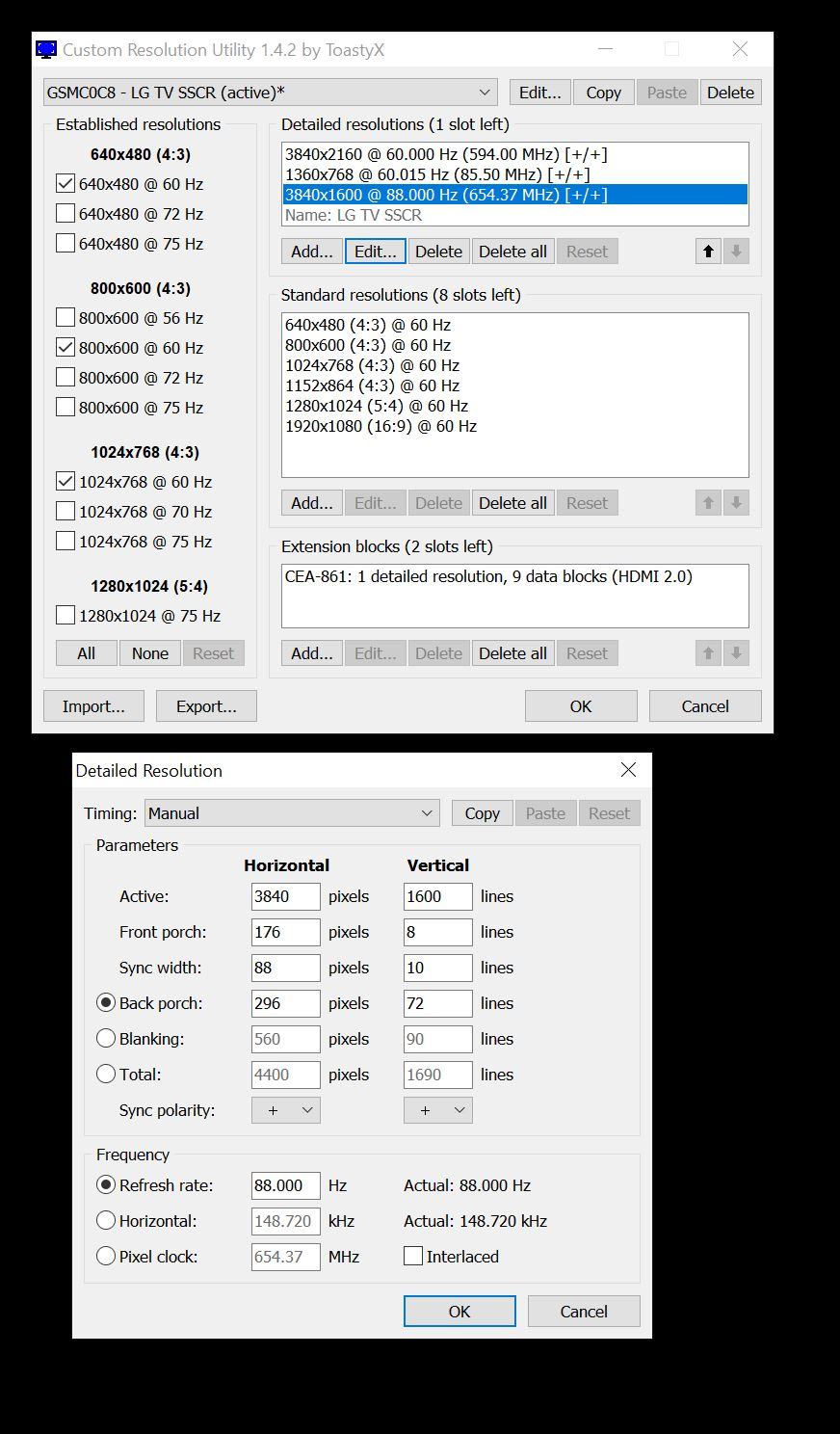Click All under Established resolutions

[x=87, y=653]
